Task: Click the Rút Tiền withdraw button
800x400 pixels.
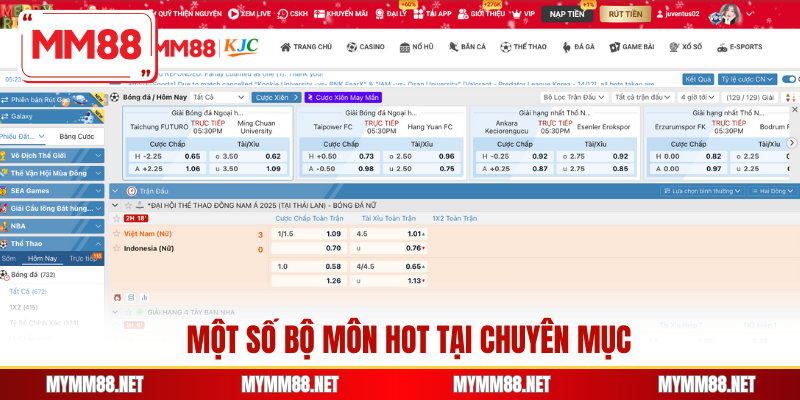Action: [626, 14]
